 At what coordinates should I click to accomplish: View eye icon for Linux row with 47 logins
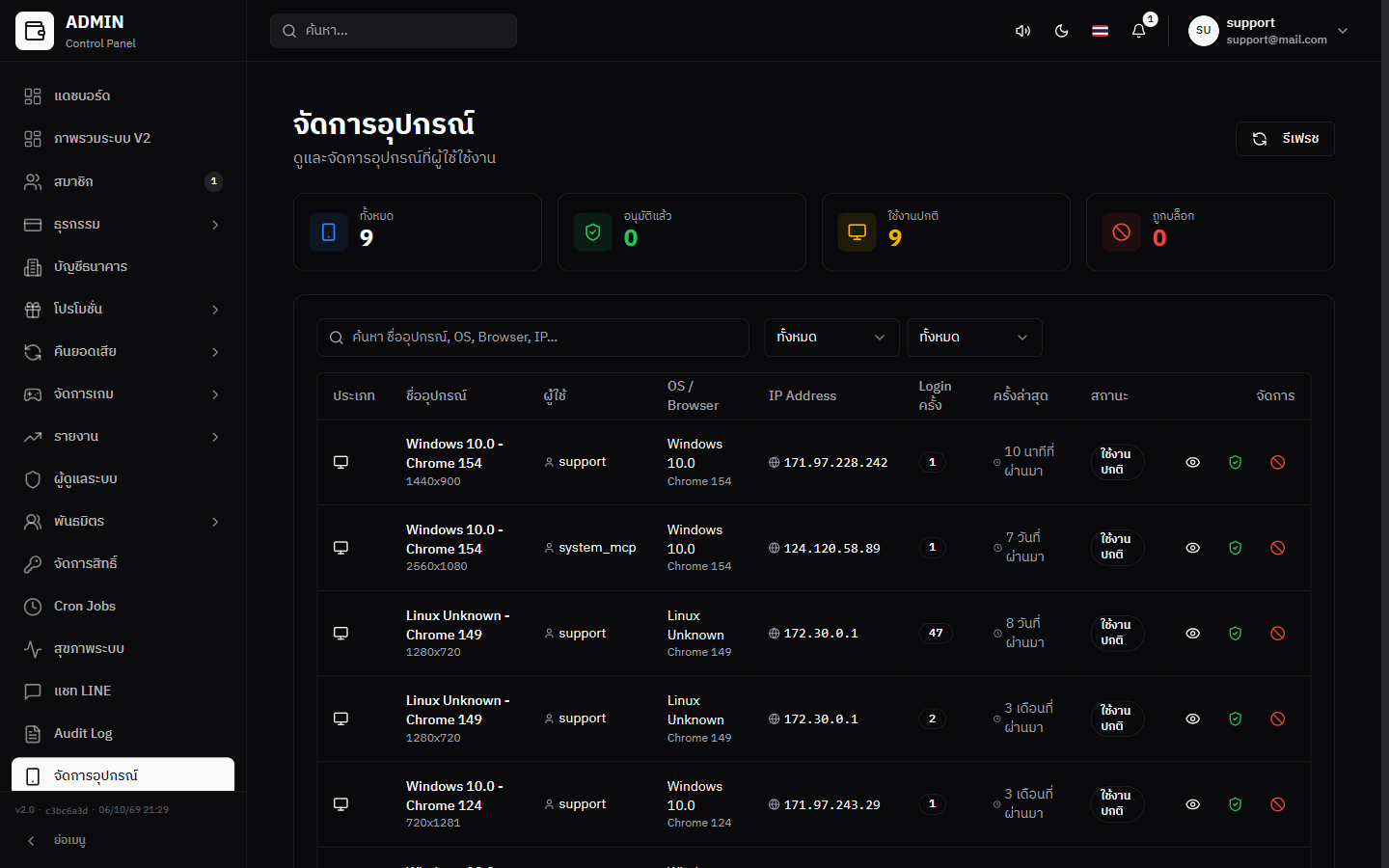coord(1192,634)
